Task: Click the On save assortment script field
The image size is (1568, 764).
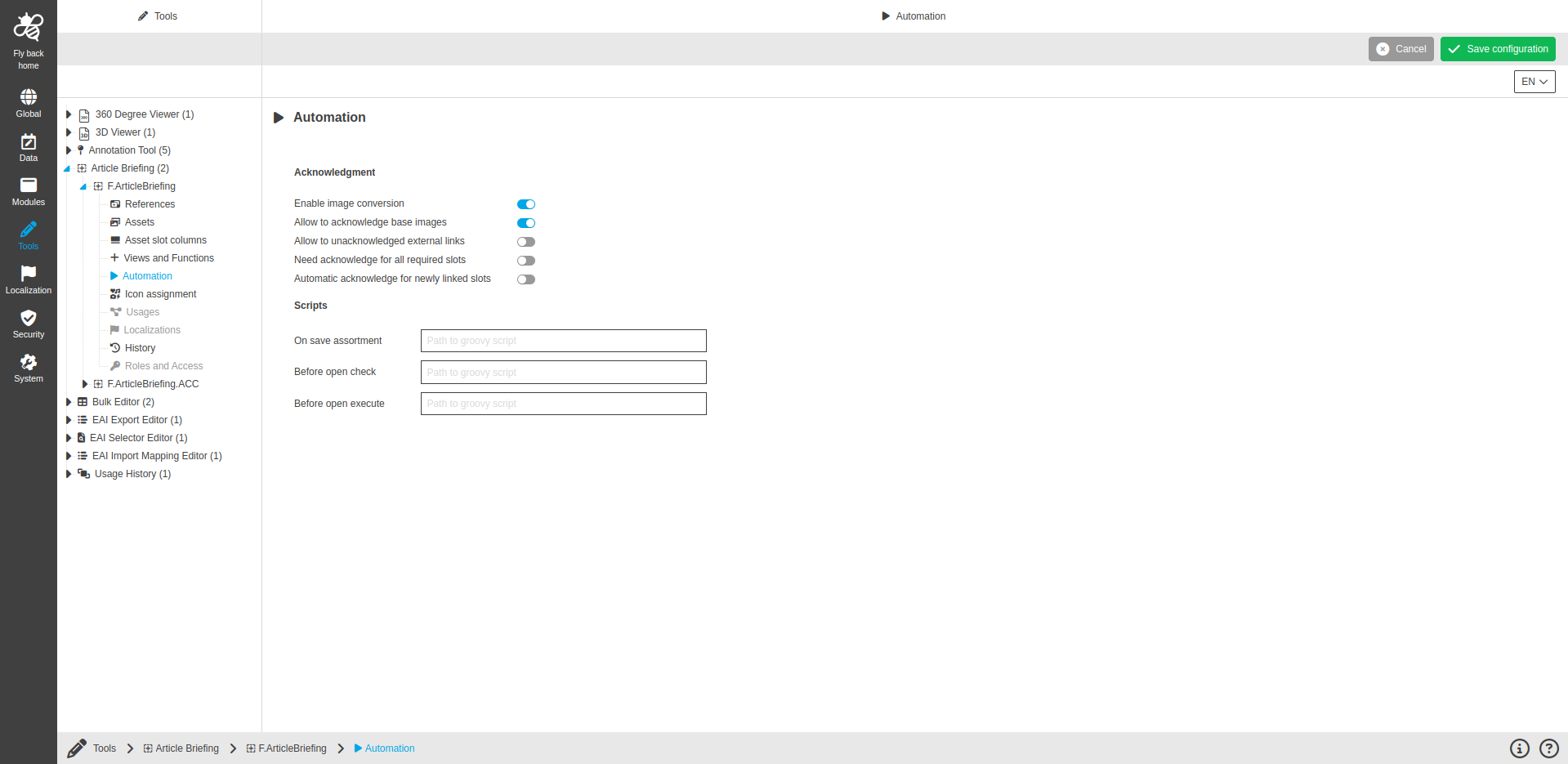Action: pyautogui.click(x=562, y=340)
